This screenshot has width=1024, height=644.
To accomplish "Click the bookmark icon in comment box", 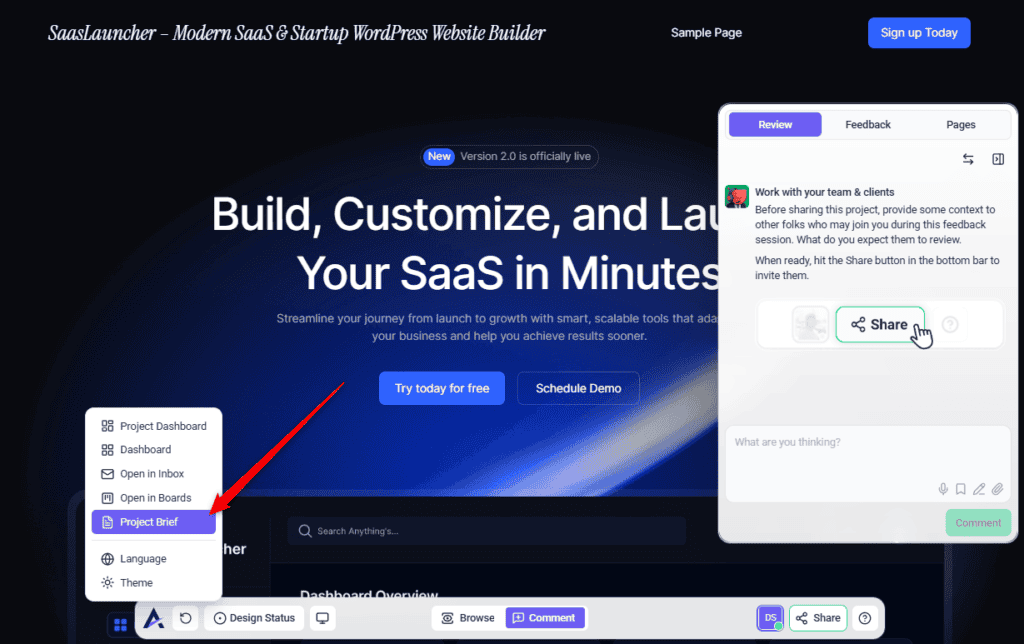I will pyautogui.click(x=961, y=489).
